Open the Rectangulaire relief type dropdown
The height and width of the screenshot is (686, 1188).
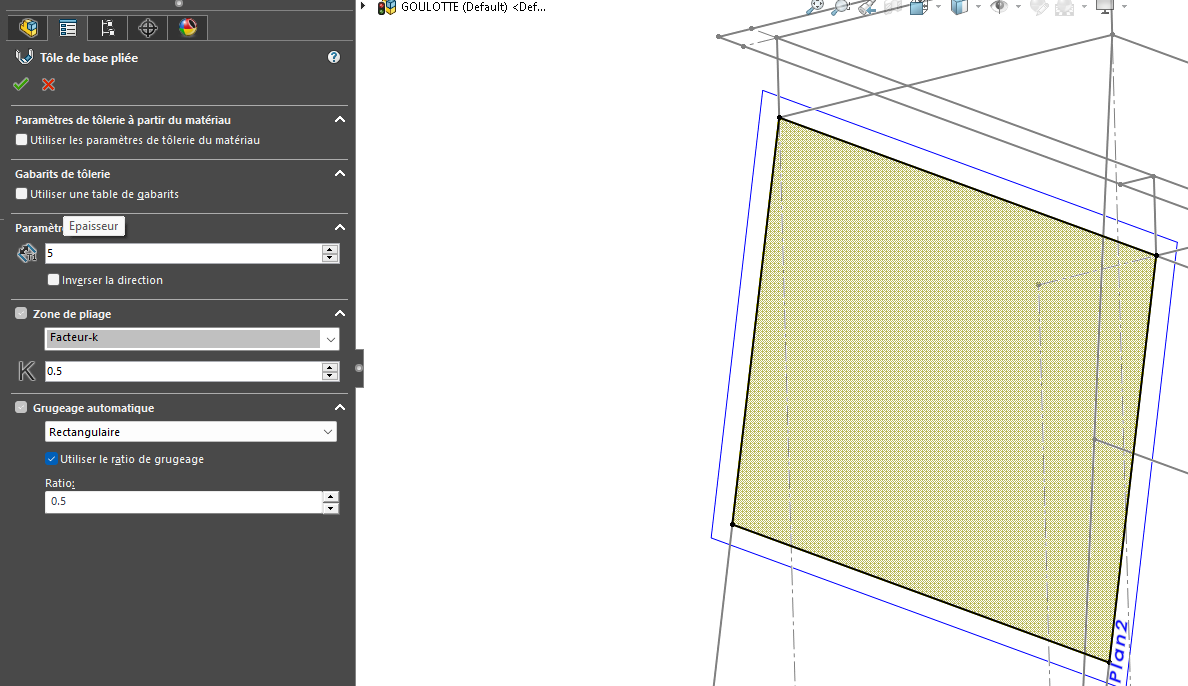click(x=328, y=432)
